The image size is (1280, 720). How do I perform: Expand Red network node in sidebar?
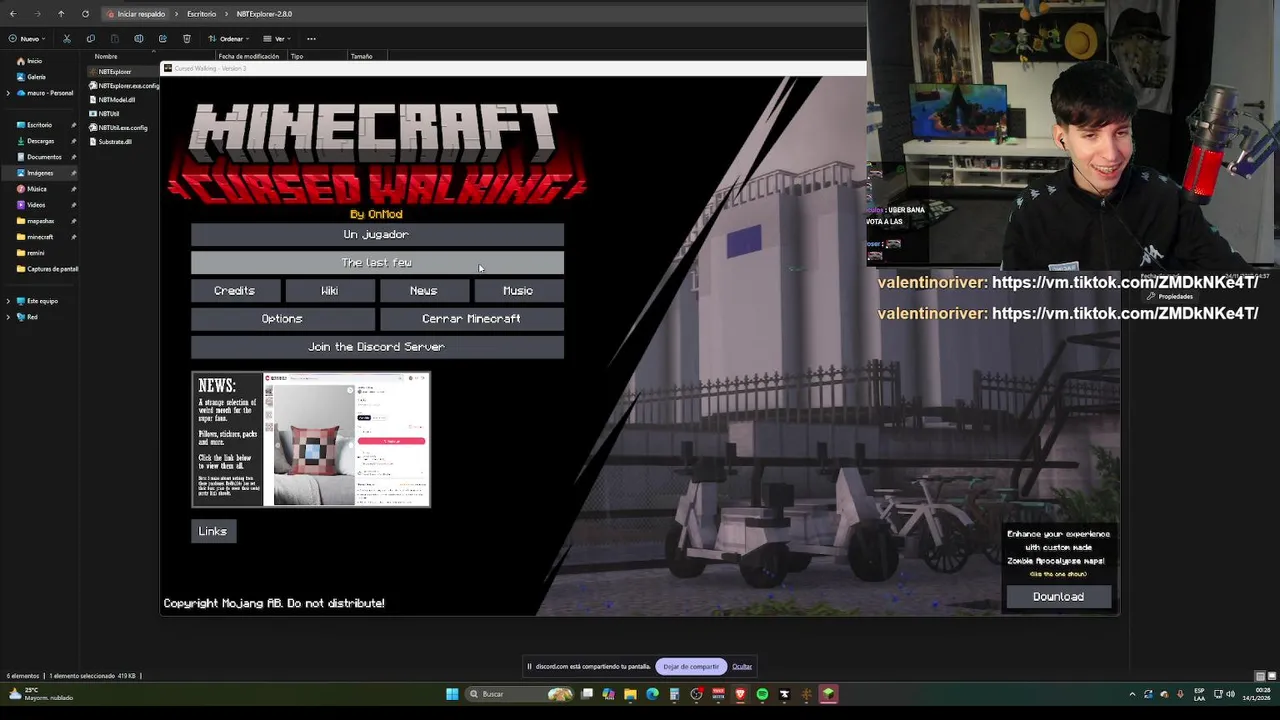[x=8, y=317]
